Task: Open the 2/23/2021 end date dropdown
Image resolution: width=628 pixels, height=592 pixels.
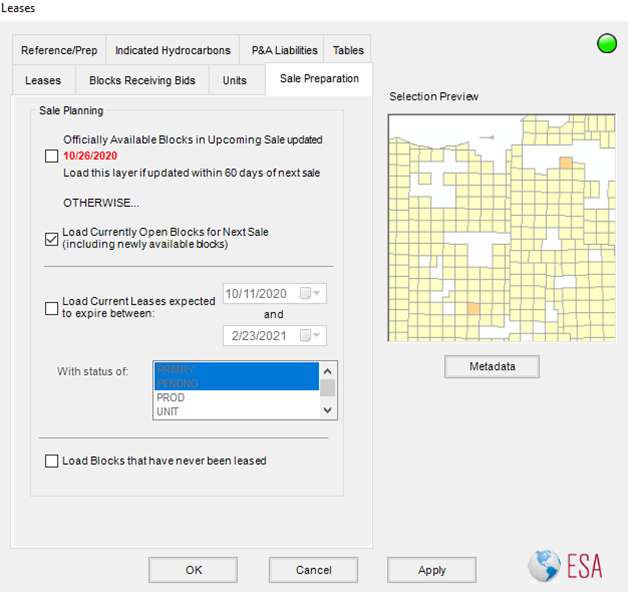Action: 316,336
